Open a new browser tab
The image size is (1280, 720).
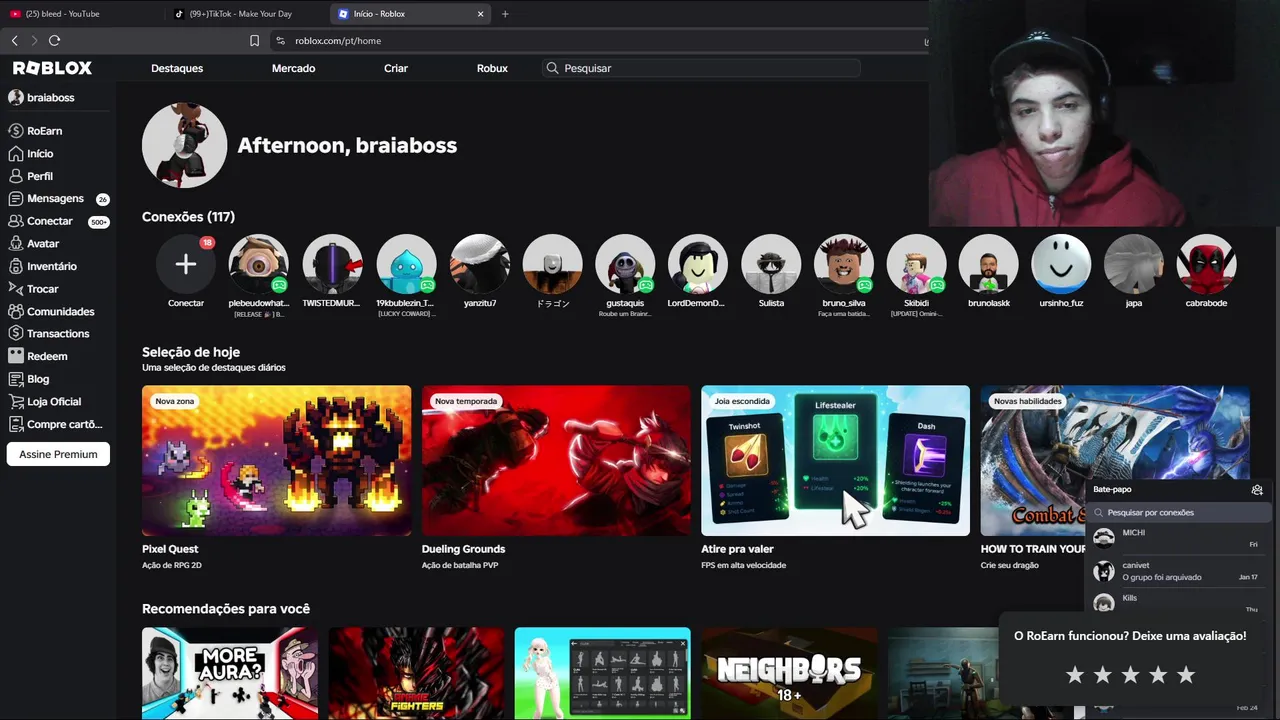[505, 14]
